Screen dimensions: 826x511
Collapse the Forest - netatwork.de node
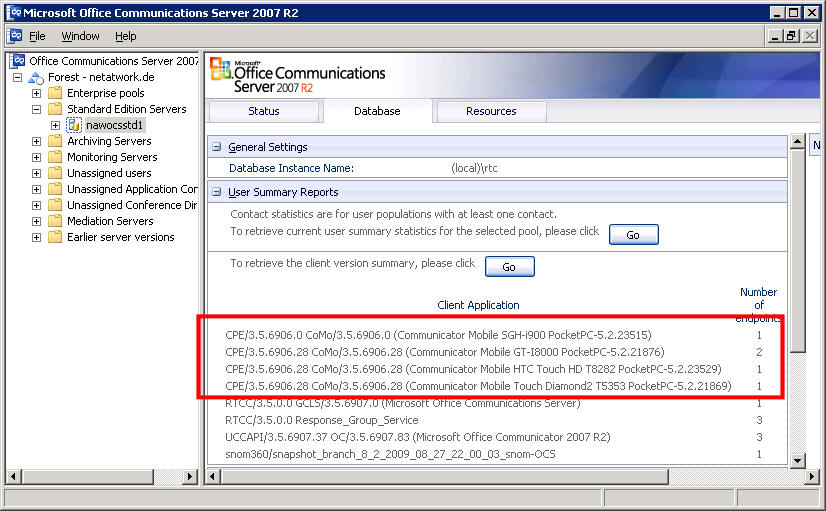(17, 77)
